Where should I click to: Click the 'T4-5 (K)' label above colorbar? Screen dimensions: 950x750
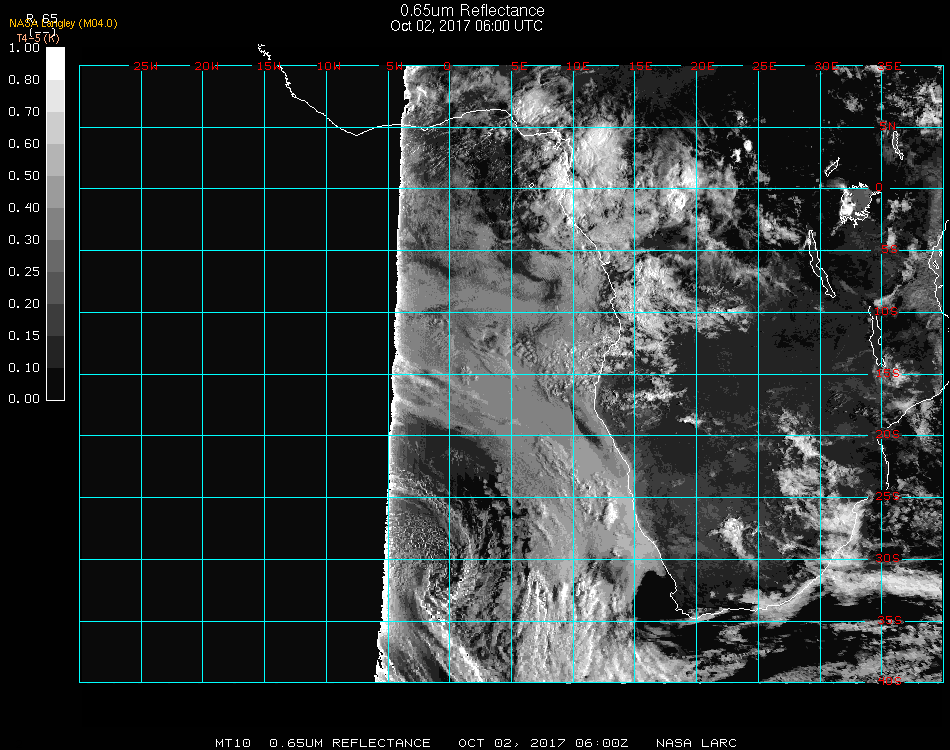pyautogui.click(x=38, y=38)
